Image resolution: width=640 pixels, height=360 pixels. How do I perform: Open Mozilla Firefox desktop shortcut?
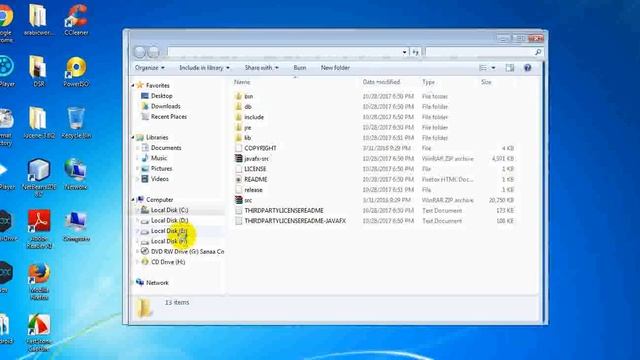(39, 282)
